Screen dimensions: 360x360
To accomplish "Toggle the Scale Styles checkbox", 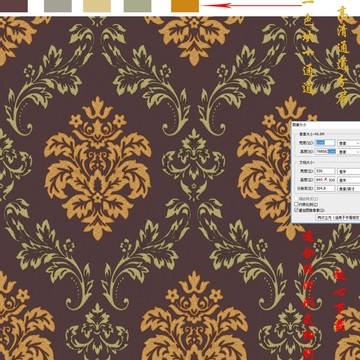I will (296, 199).
